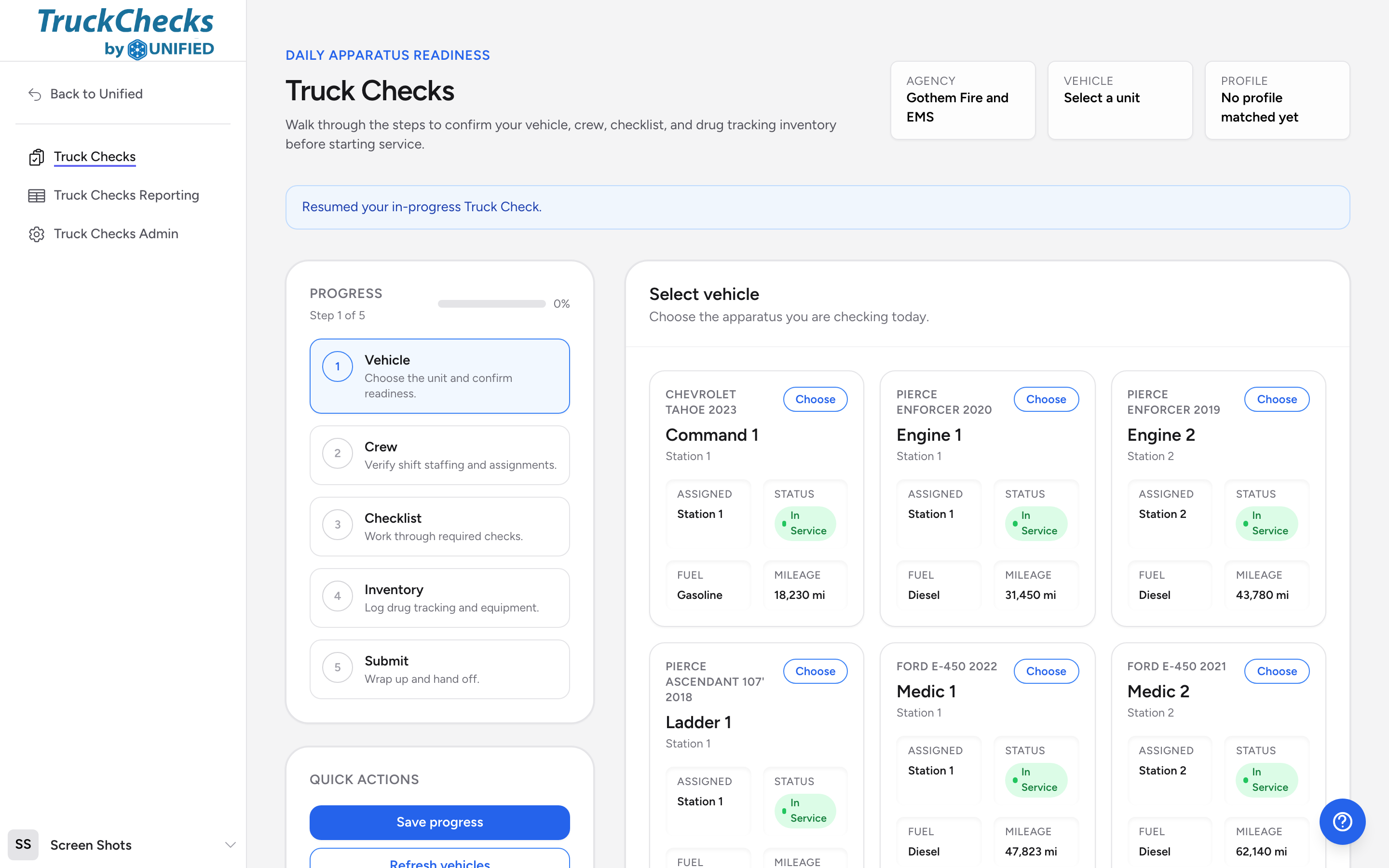This screenshot has width=1389, height=868.
Task: Click the Vehicle Select a unit card
Action: 1120,100
